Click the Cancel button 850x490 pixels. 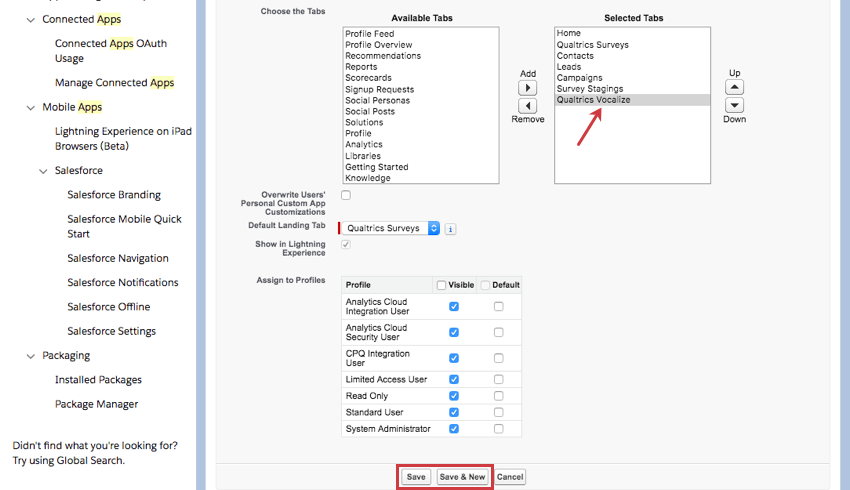[x=510, y=477]
